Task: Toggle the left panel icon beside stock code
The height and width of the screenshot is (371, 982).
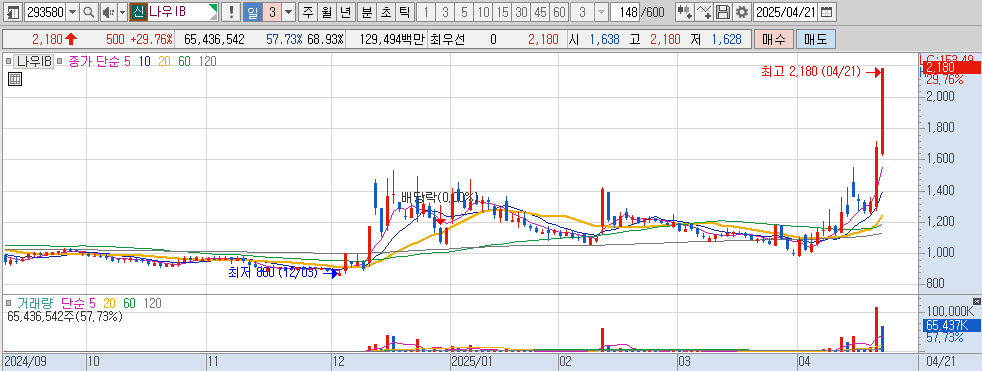Action: click(12, 11)
